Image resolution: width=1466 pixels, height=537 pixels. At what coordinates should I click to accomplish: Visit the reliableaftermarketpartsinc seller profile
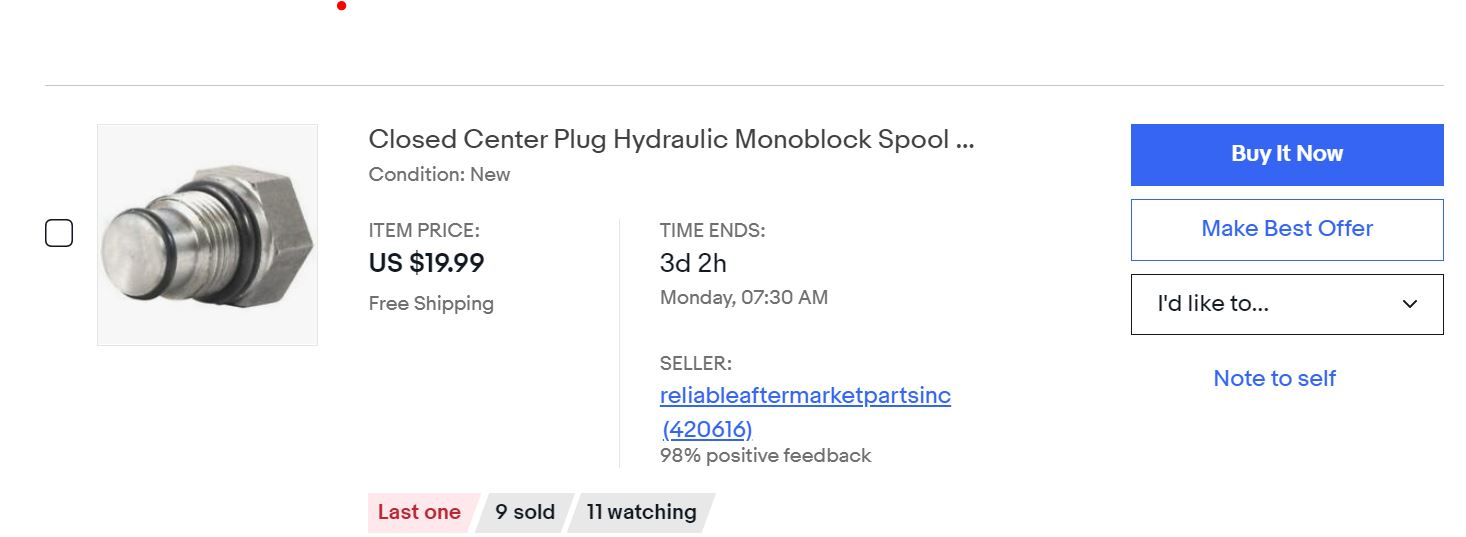point(805,395)
